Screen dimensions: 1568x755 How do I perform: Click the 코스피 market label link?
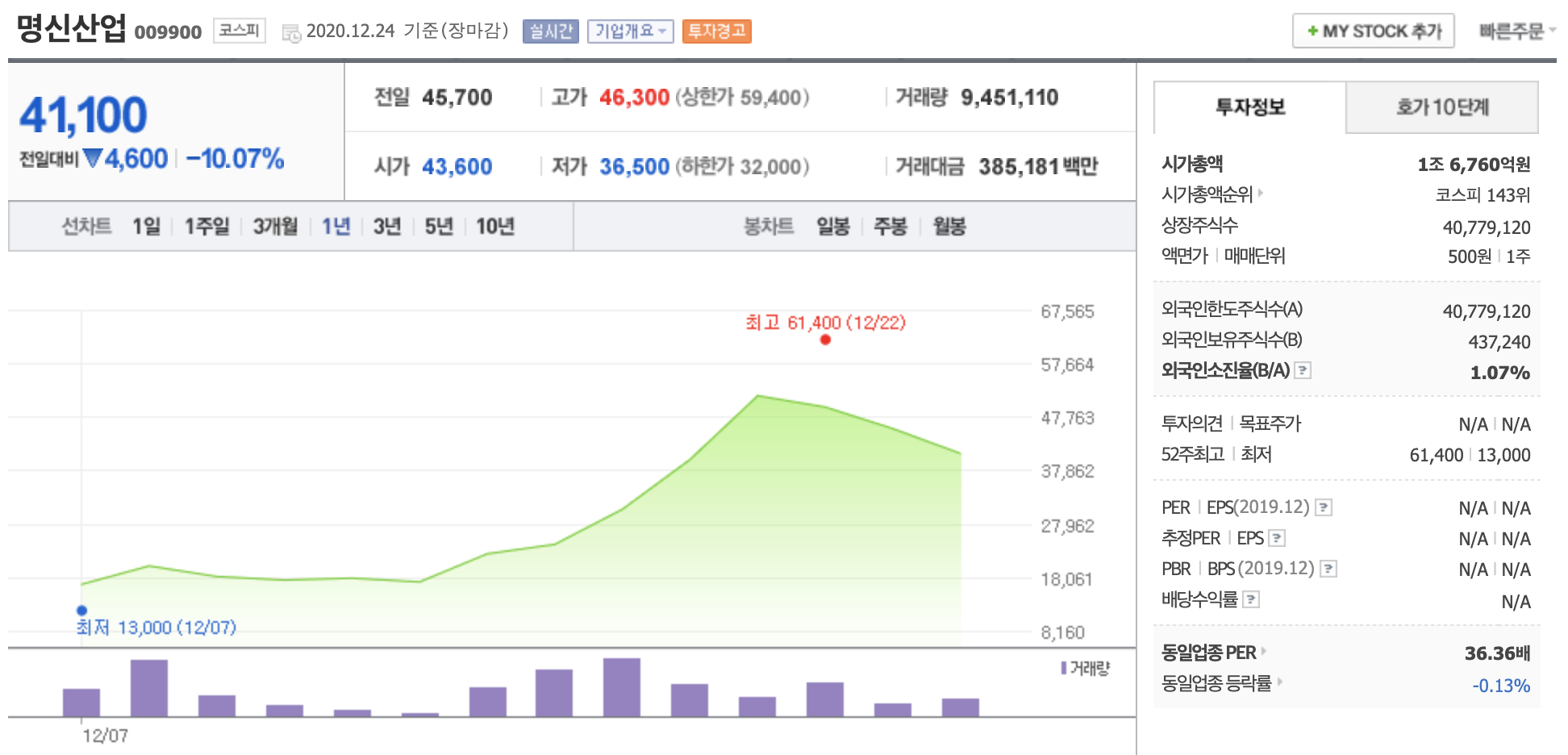click(237, 31)
